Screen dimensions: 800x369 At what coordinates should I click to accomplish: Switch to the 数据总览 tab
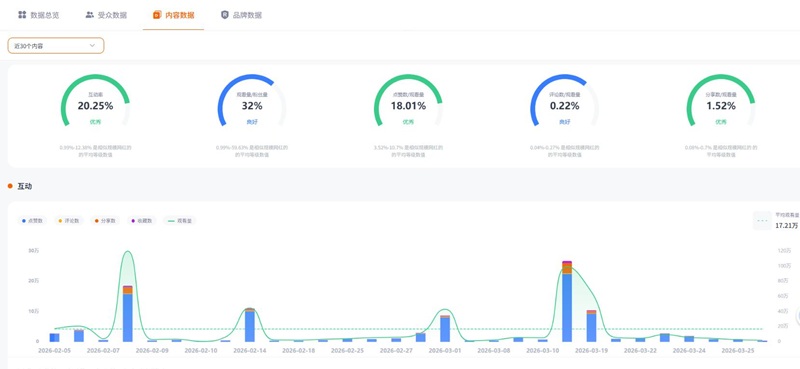tap(39, 15)
